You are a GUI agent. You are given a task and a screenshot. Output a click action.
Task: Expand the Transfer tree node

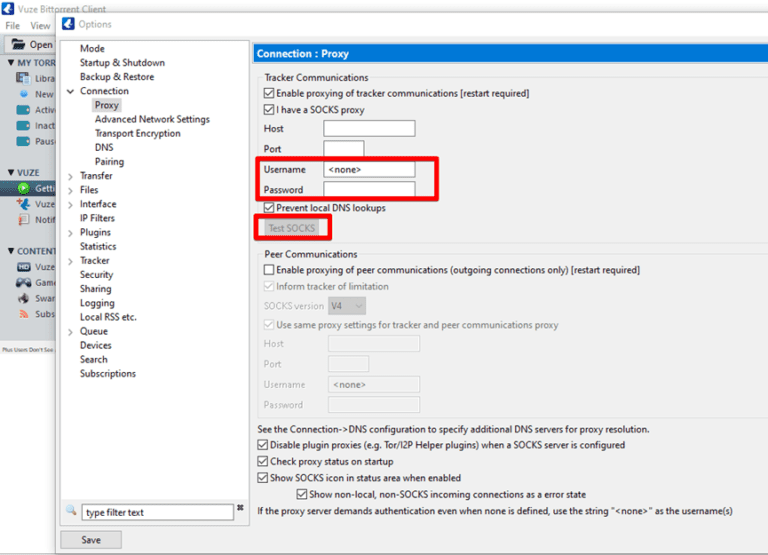click(71, 176)
